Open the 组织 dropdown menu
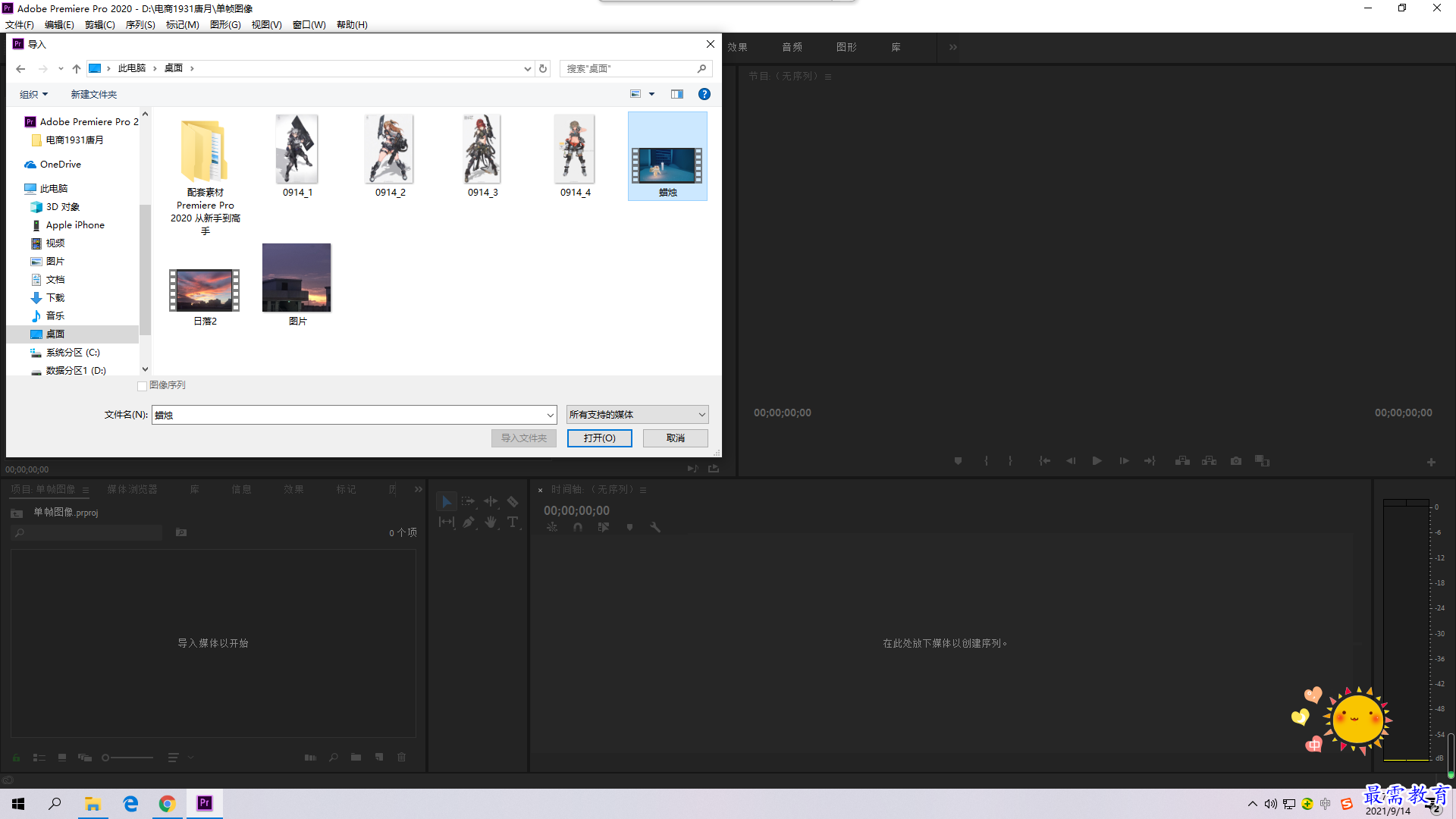The height and width of the screenshot is (819, 1456). (33, 94)
